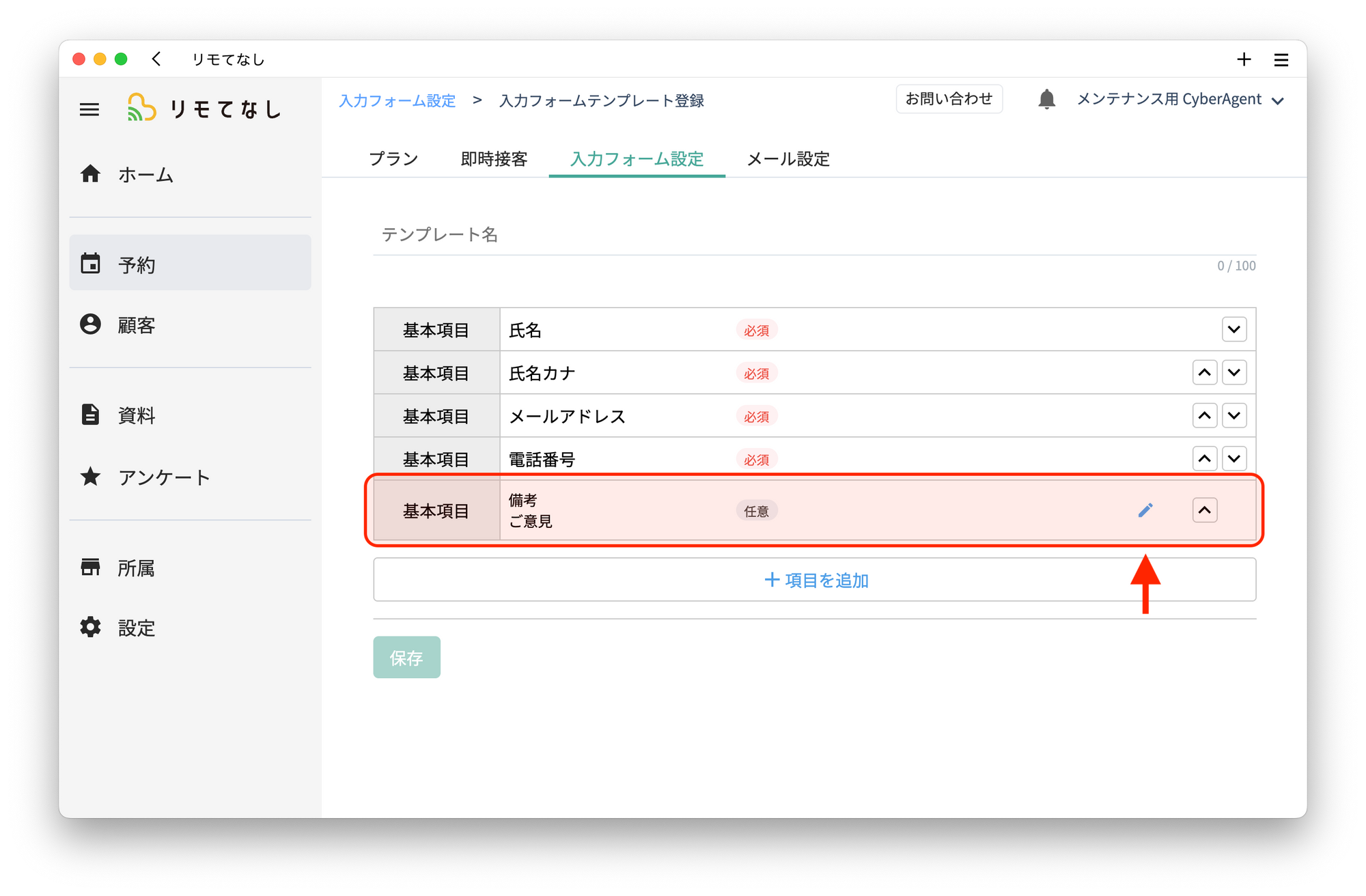Move the 電話番号 row down
Screen dimensions: 1366x896
pos(1233,458)
